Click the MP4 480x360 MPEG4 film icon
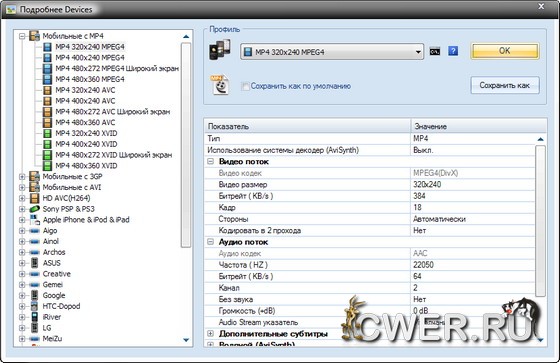Image resolution: width=560 pixels, height=363 pixels. [x=47, y=79]
